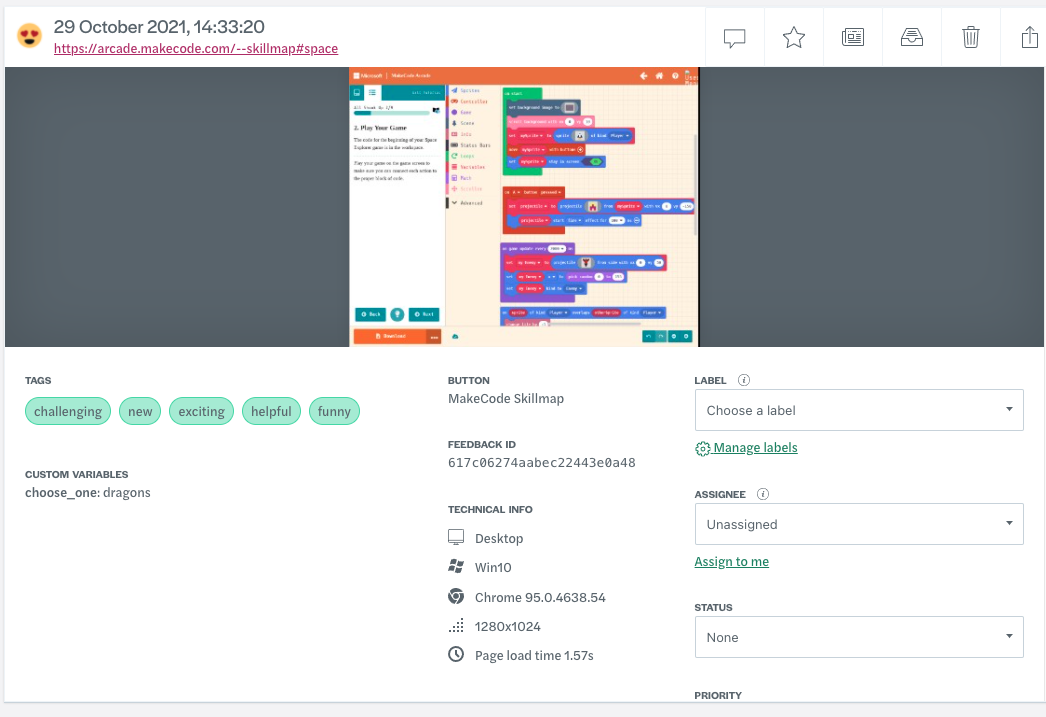1046x717 pixels.
Task: Select the challenging tag
Action: pos(68,412)
